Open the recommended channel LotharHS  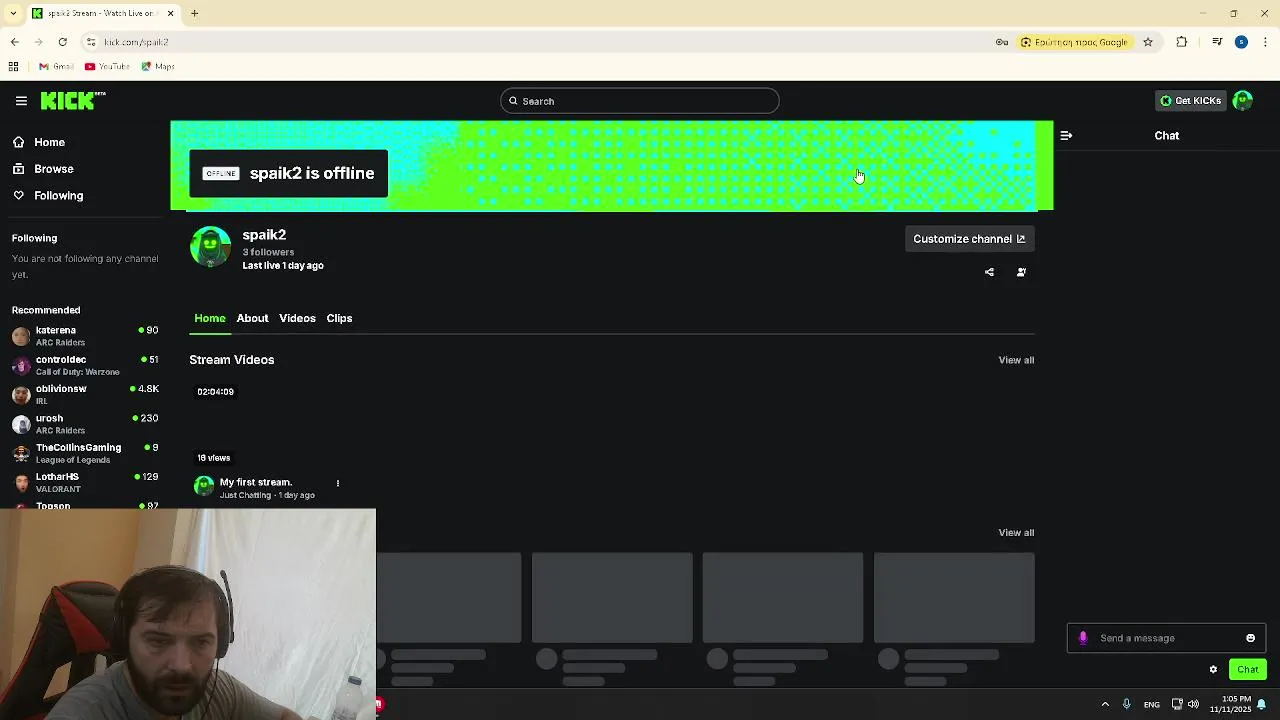coord(85,482)
